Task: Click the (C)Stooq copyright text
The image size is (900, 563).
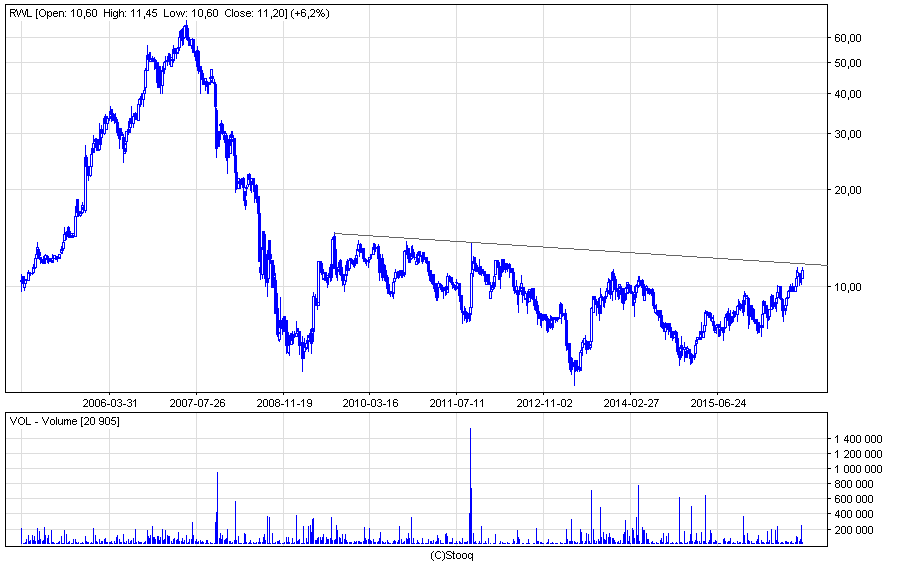Action: [x=452, y=556]
